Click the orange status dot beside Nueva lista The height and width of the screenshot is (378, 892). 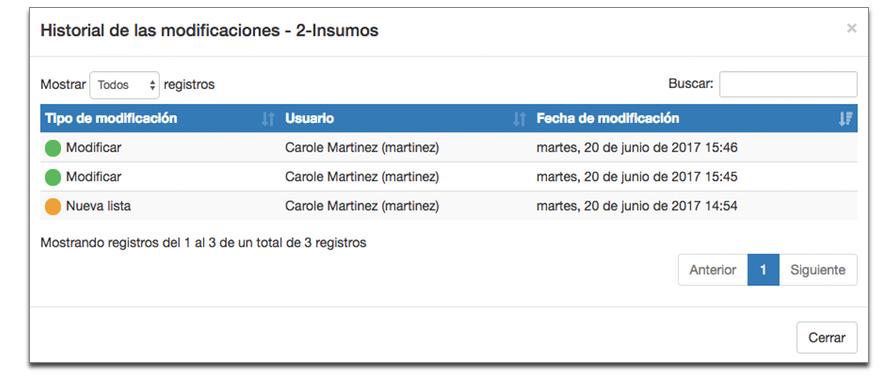tap(53, 207)
